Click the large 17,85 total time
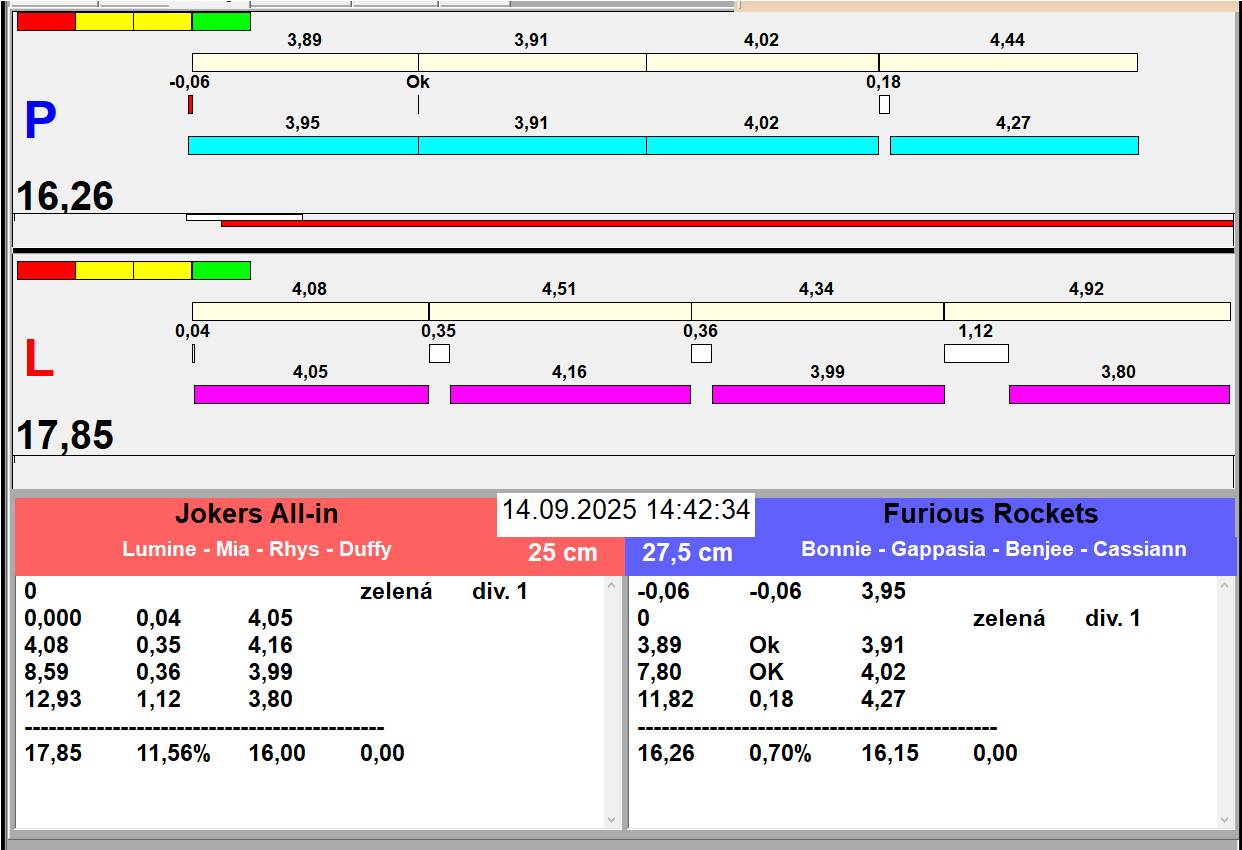The width and height of the screenshot is (1242, 850). 65,436
